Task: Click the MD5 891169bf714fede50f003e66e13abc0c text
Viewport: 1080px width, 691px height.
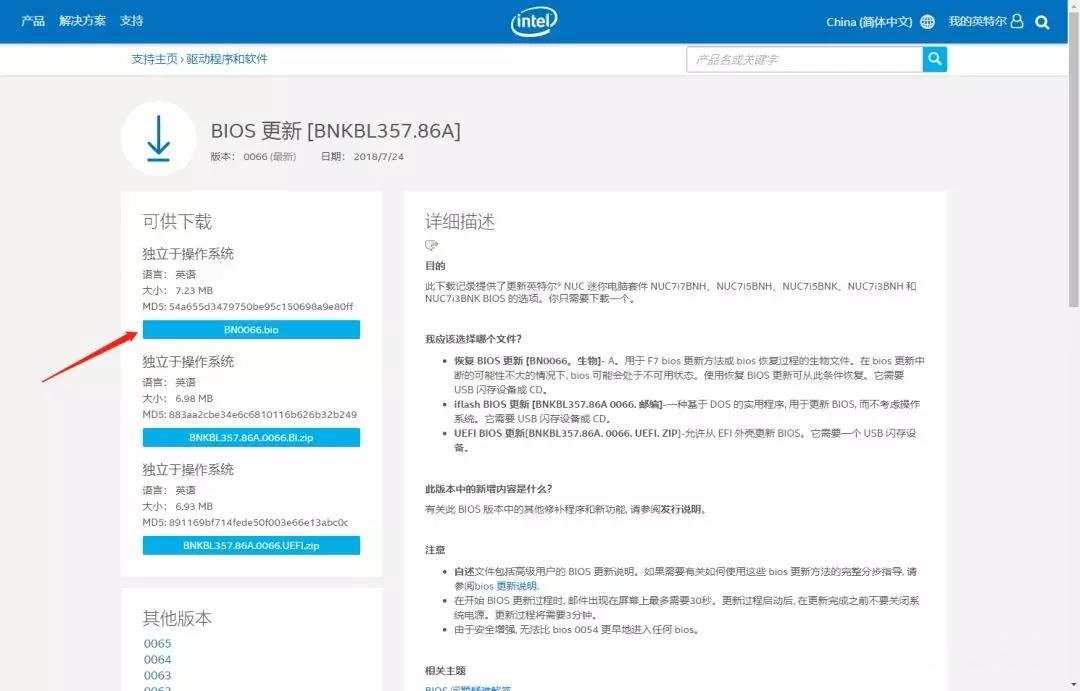Action: point(246,523)
